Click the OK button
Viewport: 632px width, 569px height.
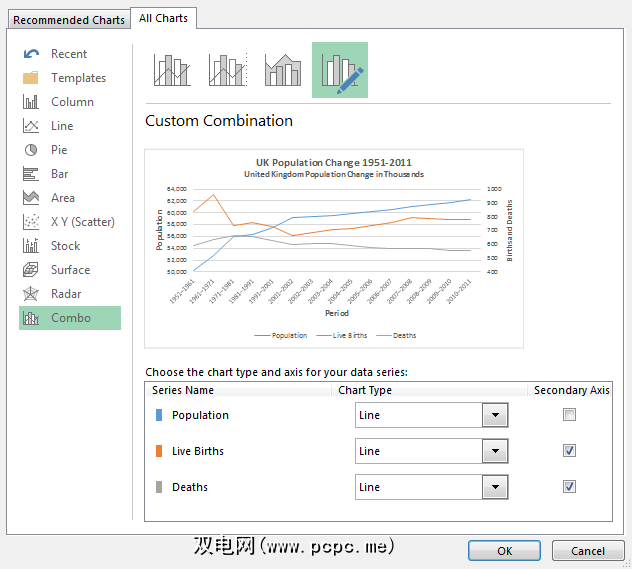[x=504, y=551]
